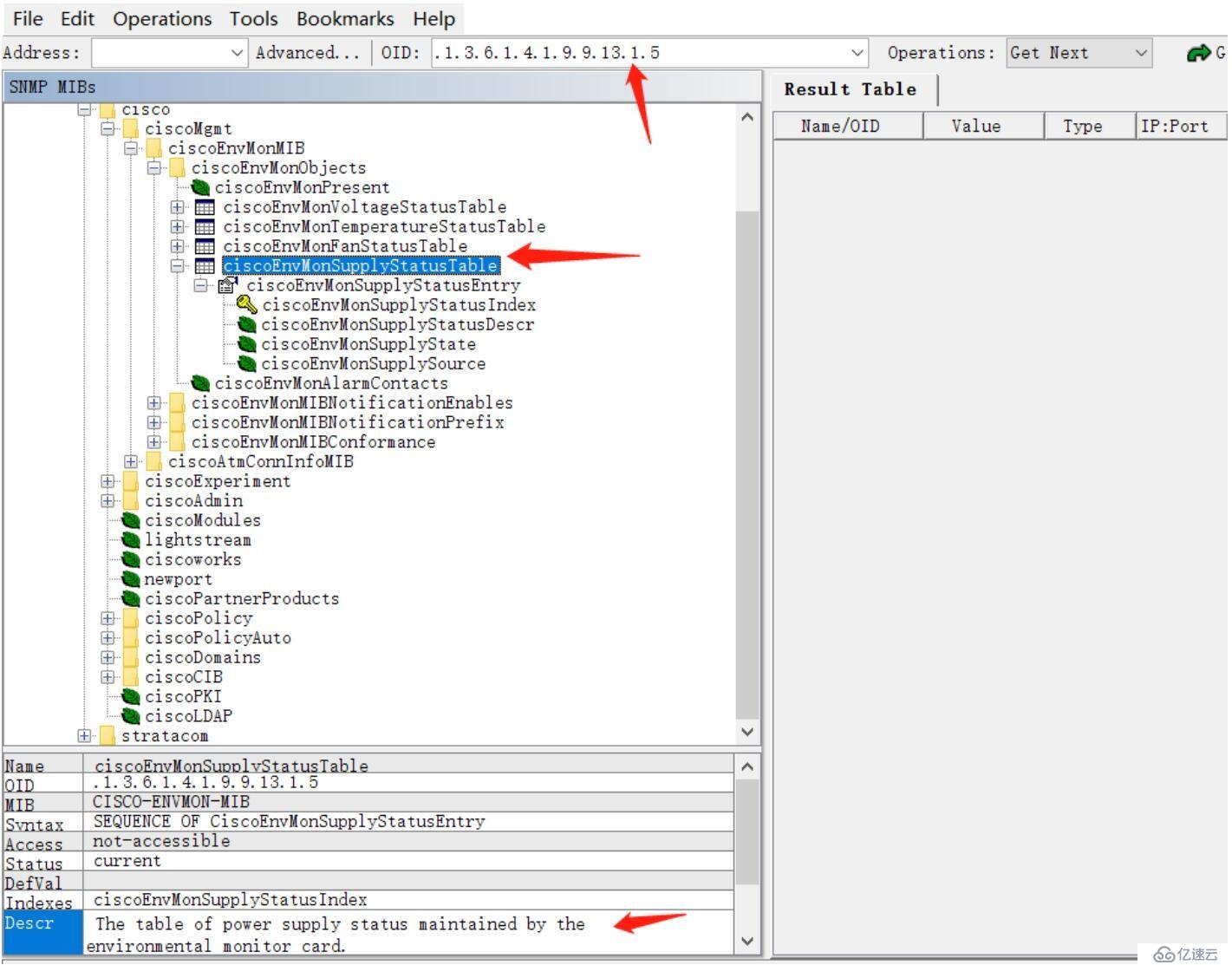
Task: Expand ciscoEnvMonFanStatusTable node
Action: click(x=178, y=246)
